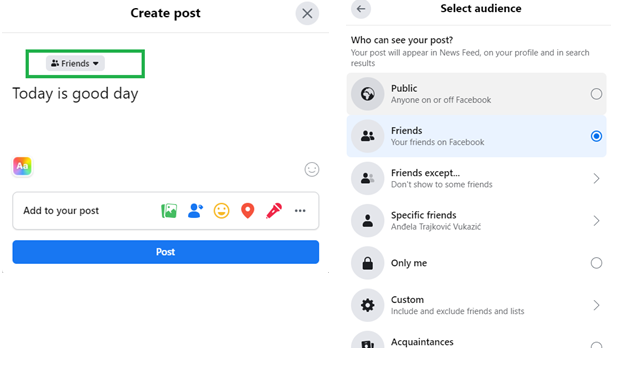Click the Friends two-people icon
Screen dimensions: 620x373
368,136
